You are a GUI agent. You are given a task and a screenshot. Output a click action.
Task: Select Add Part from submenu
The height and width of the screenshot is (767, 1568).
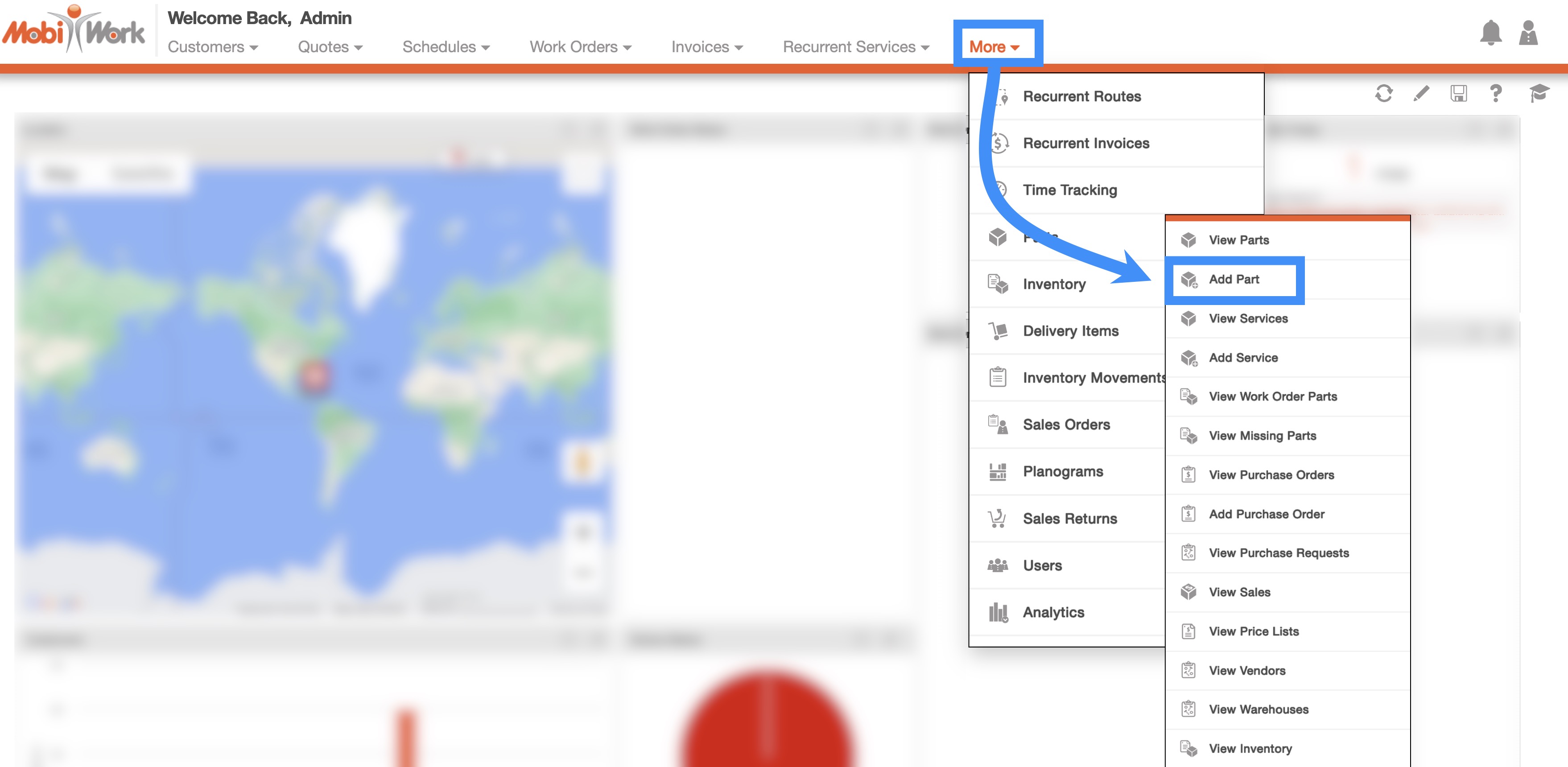(x=1234, y=280)
